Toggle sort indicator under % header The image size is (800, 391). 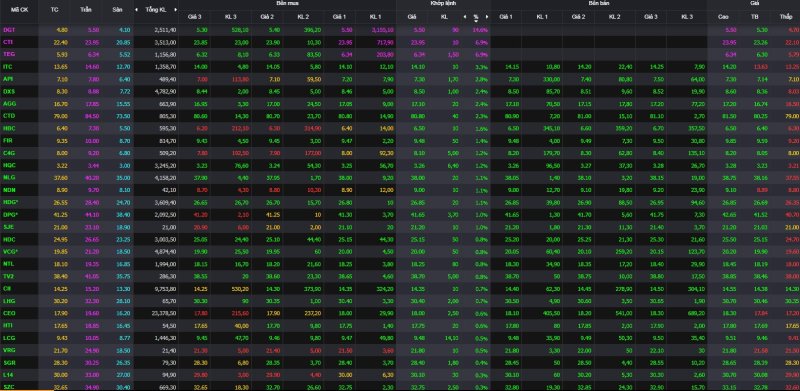tap(476, 21)
